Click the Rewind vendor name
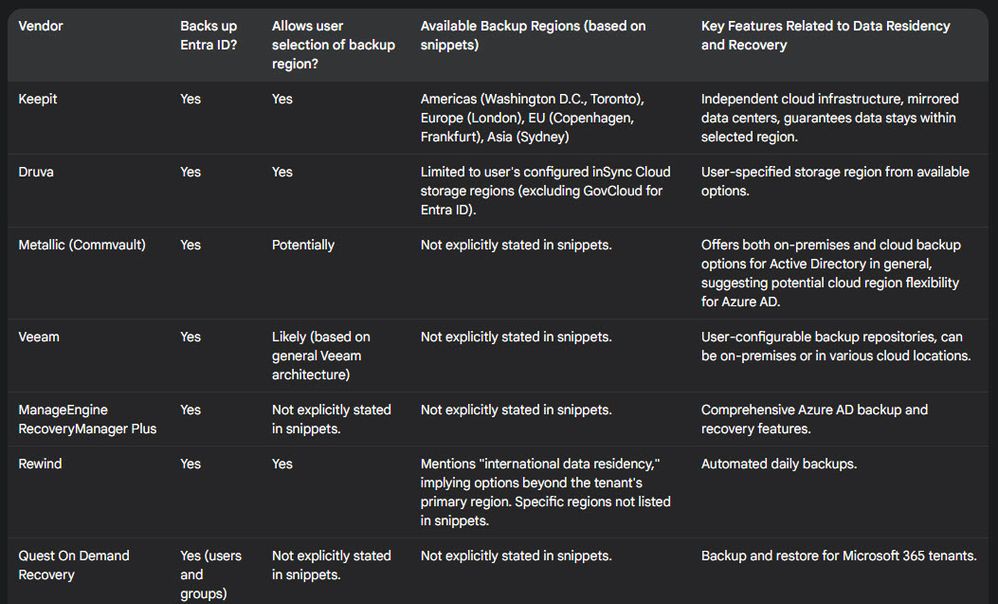The width and height of the screenshot is (998, 604). coord(40,464)
